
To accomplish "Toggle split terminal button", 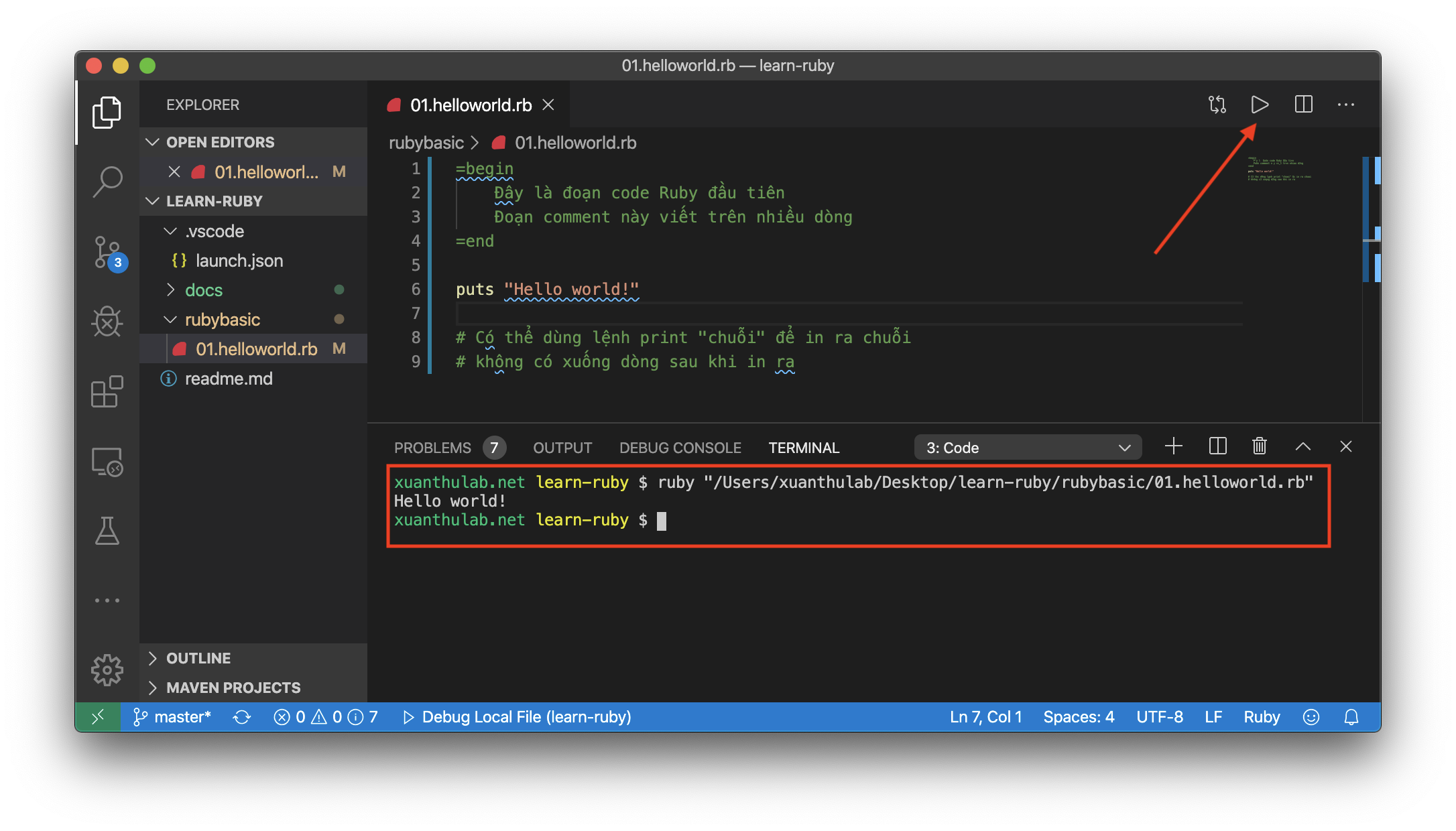I will 1217,446.
